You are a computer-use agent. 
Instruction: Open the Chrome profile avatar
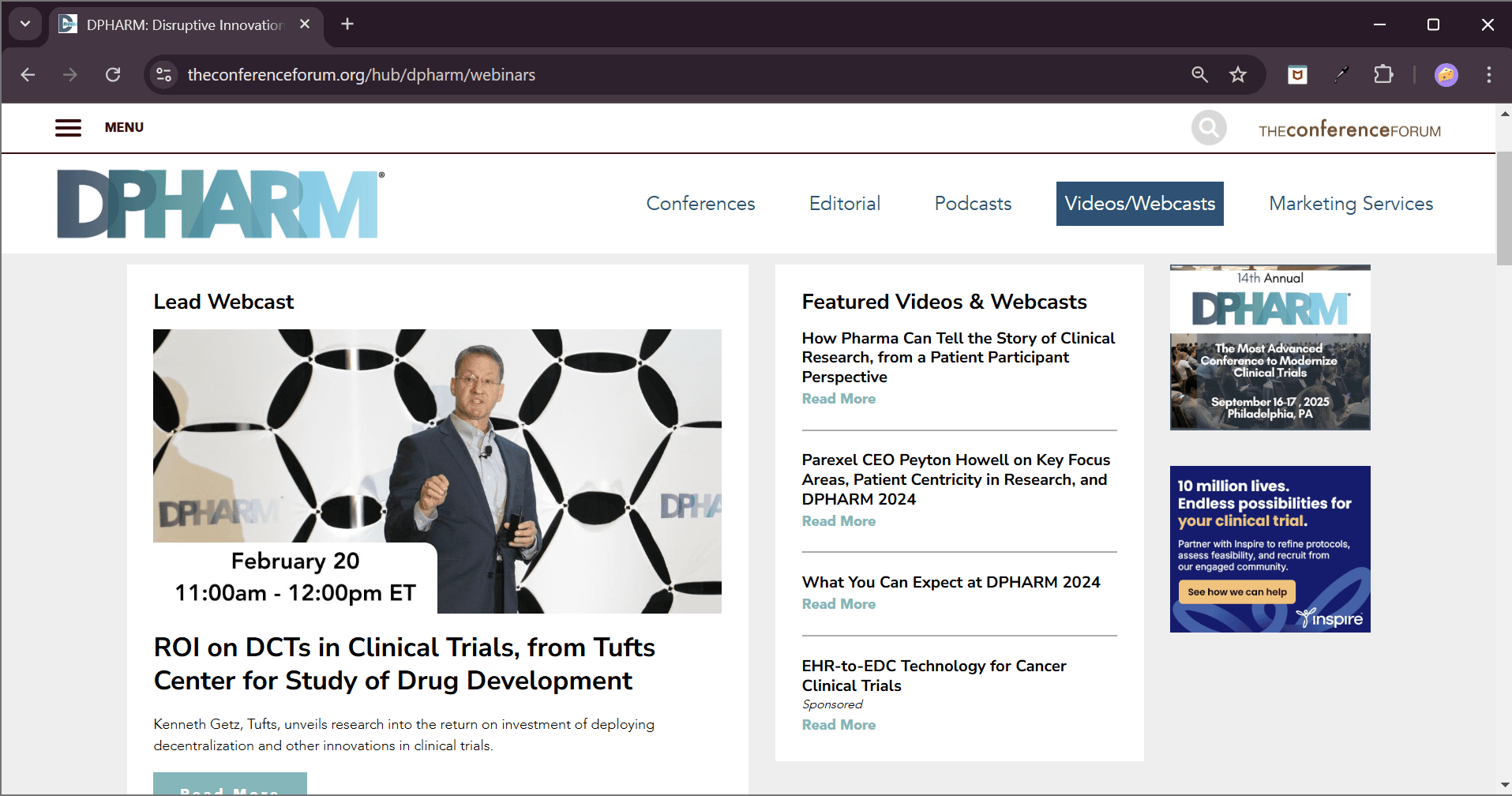(x=1446, y=75)
